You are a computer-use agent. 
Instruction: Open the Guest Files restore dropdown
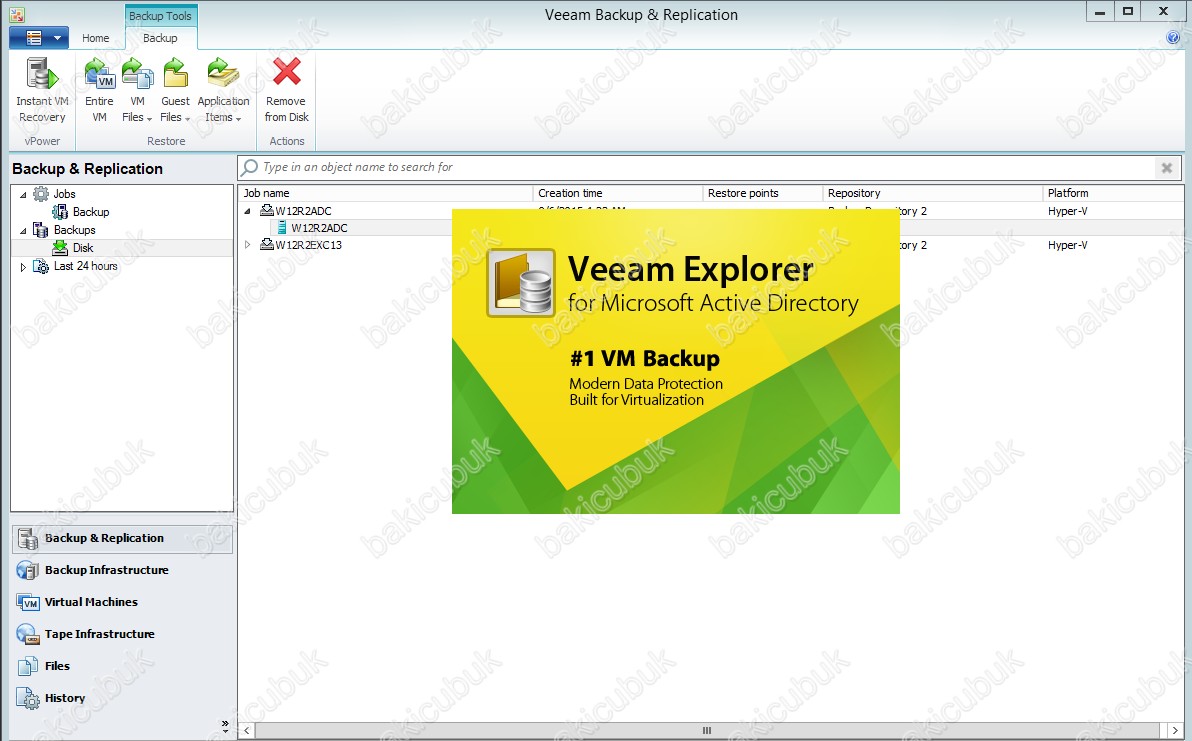(x=176, y=90)
